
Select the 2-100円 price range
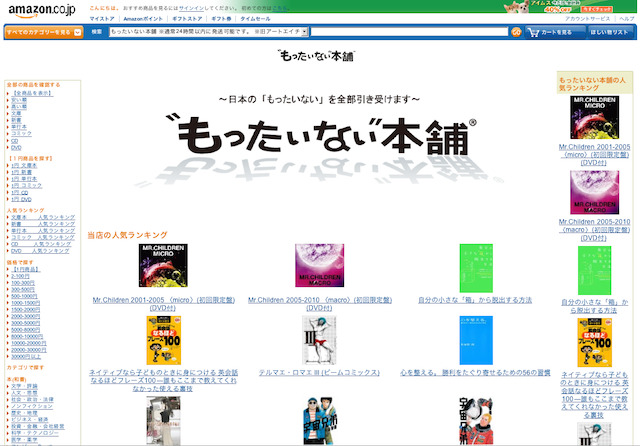click(x=20, y=276)
